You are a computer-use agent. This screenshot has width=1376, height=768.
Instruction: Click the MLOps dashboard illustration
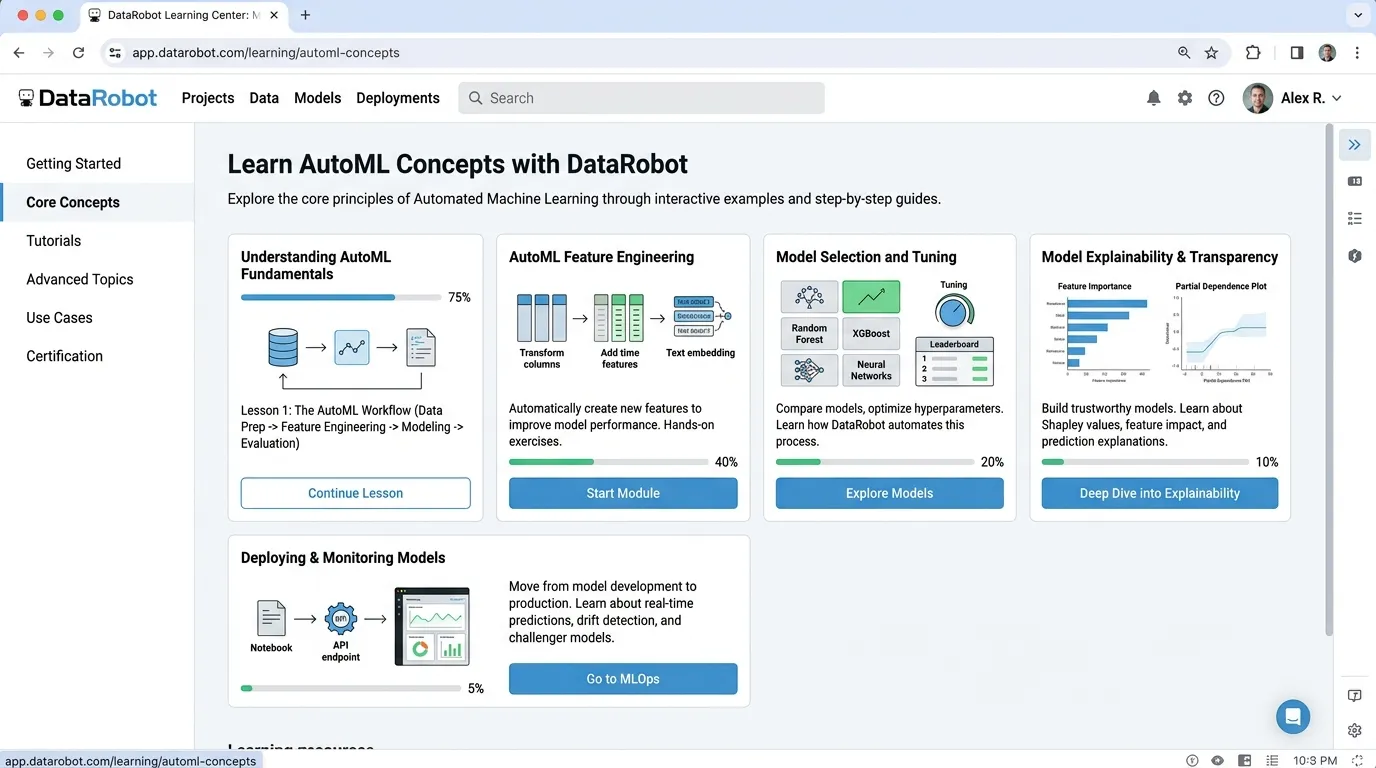432,627
